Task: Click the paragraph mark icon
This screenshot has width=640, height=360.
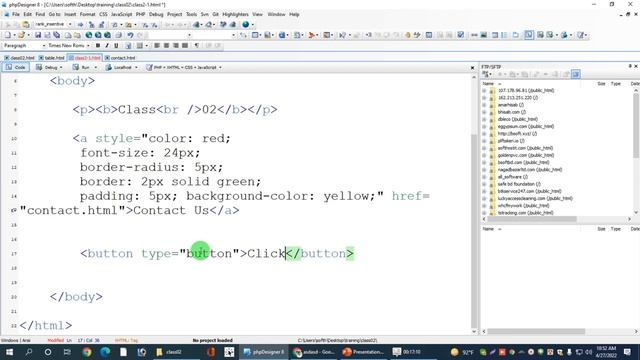Action: tap(197, 46)
